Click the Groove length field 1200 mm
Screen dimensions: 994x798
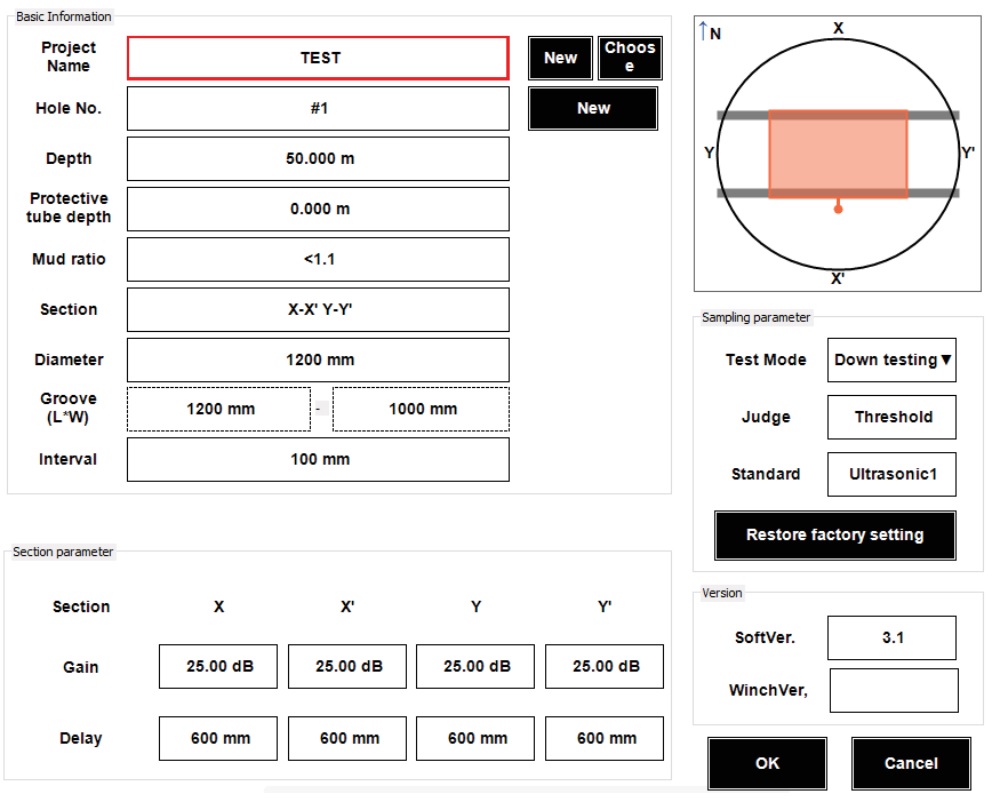click(220, 410)
